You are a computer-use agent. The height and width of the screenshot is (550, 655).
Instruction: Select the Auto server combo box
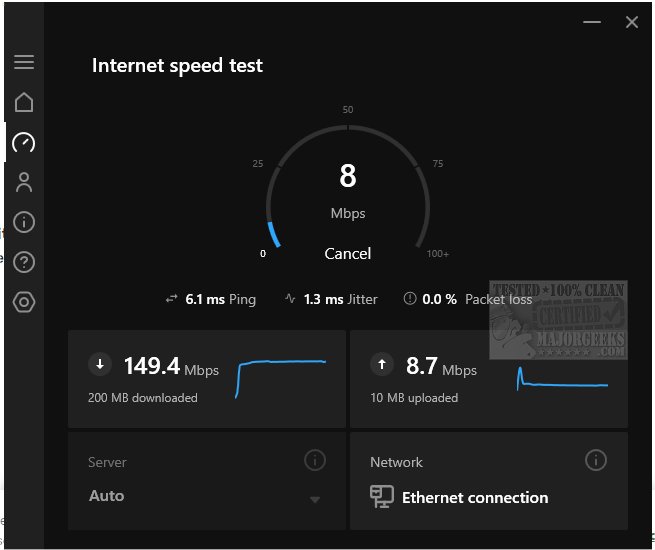200,496
